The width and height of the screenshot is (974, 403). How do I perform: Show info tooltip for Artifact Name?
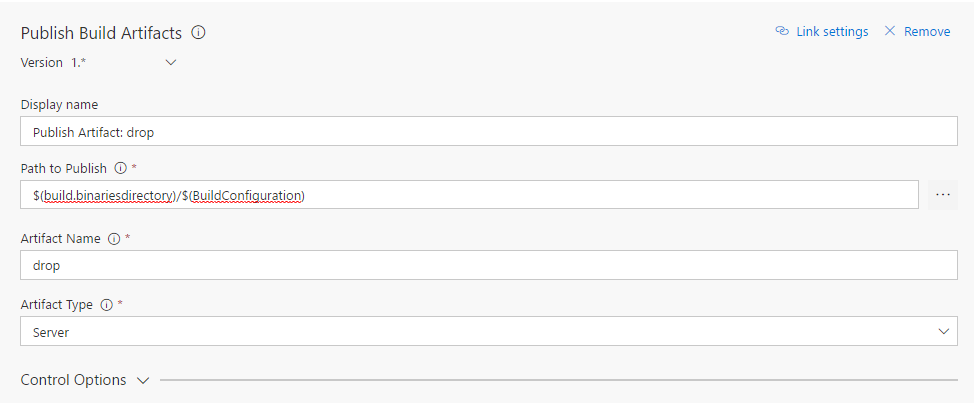(x=113, y=238)
